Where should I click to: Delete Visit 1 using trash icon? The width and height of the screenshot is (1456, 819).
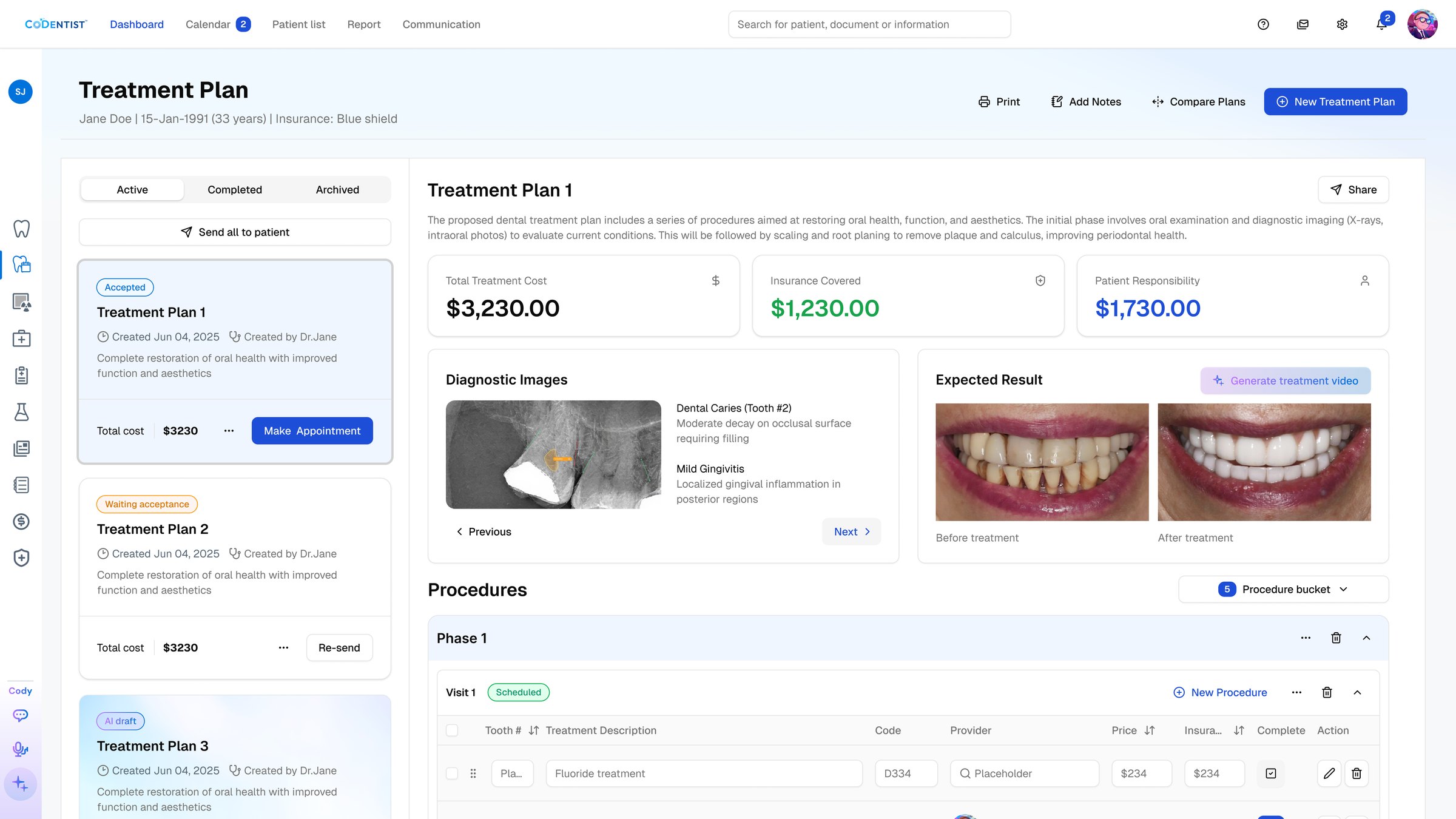tap(1327, 692)
